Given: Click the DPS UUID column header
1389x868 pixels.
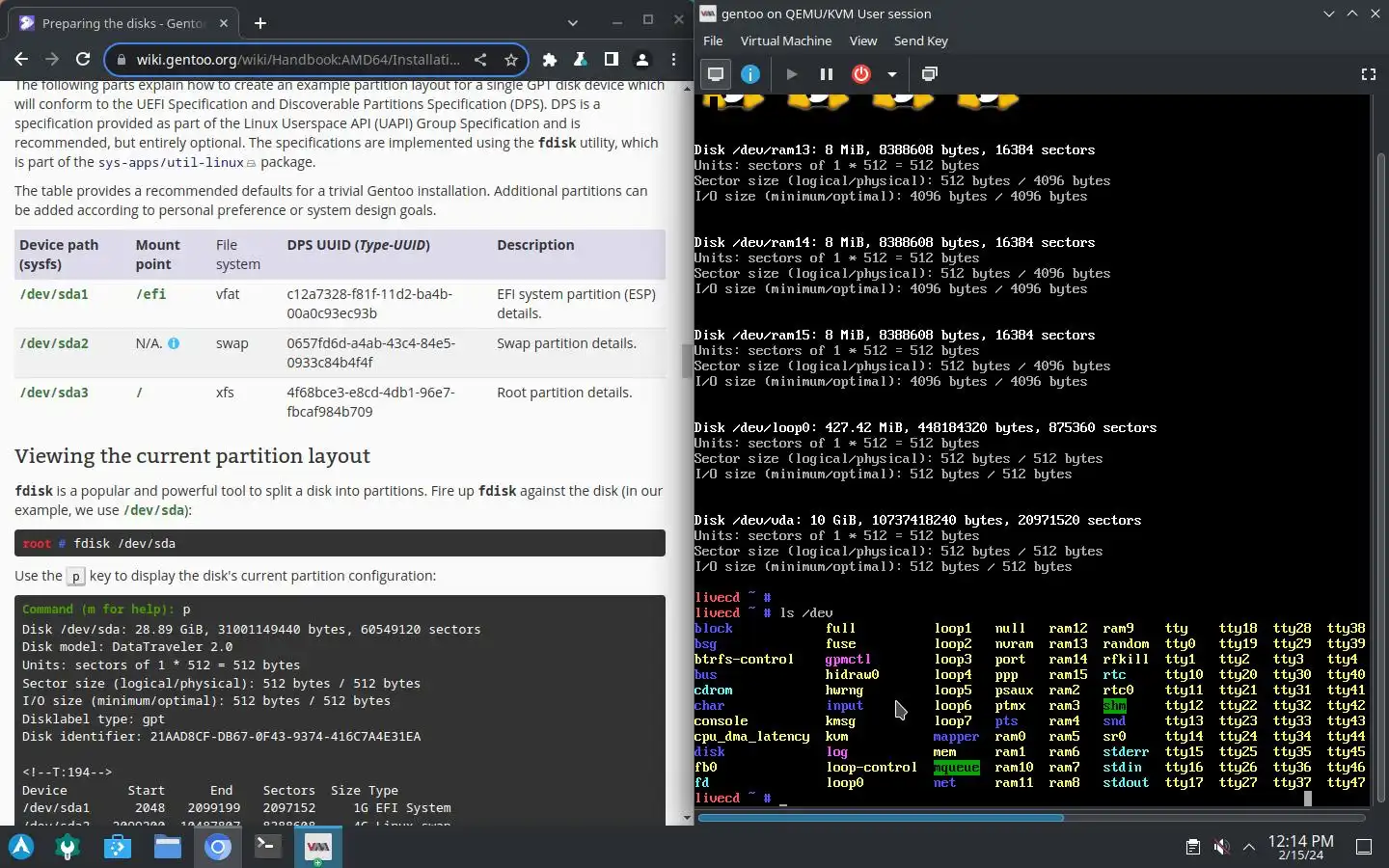Looking at the screenshot, I should coord(358,245).
